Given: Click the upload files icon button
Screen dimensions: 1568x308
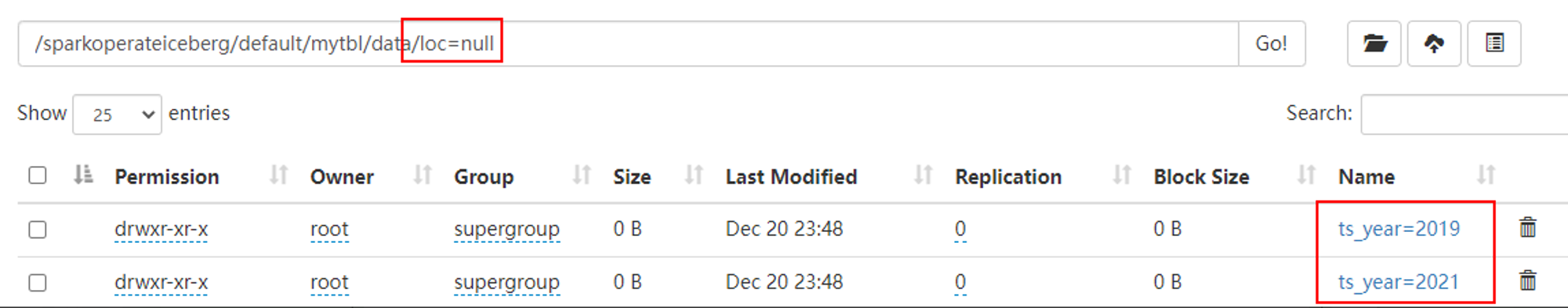Looking at the screenshot, I should 1434,44.
